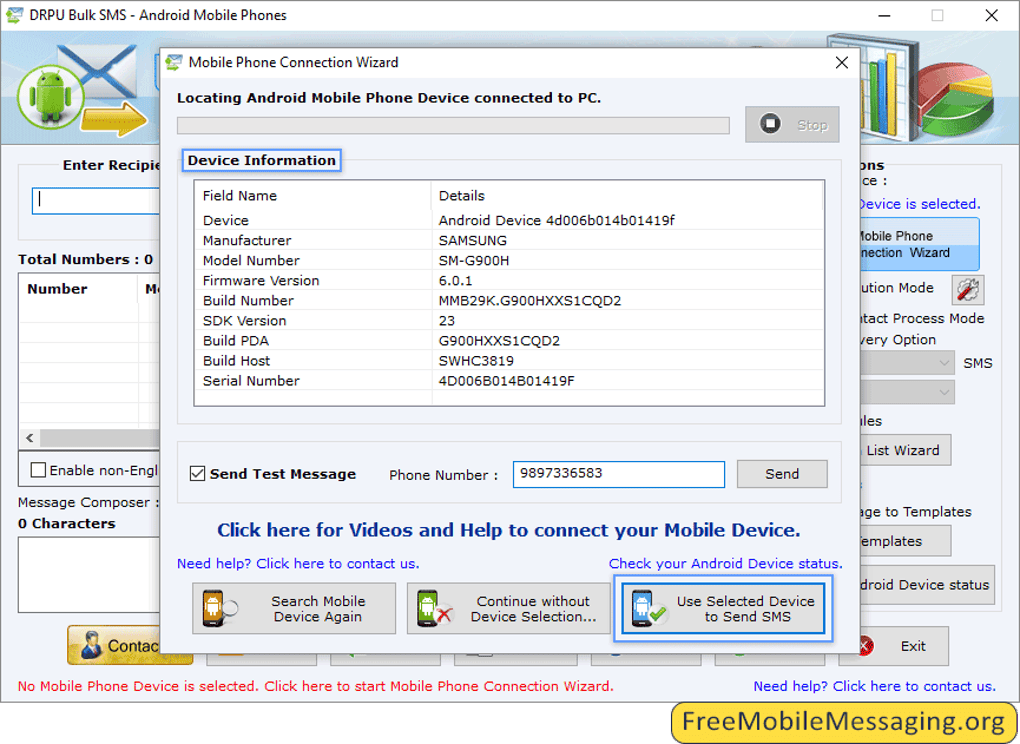This screenshot has height=744, width=1020.
Task: Click Search Mobile Device Again button
Action: 294,608
